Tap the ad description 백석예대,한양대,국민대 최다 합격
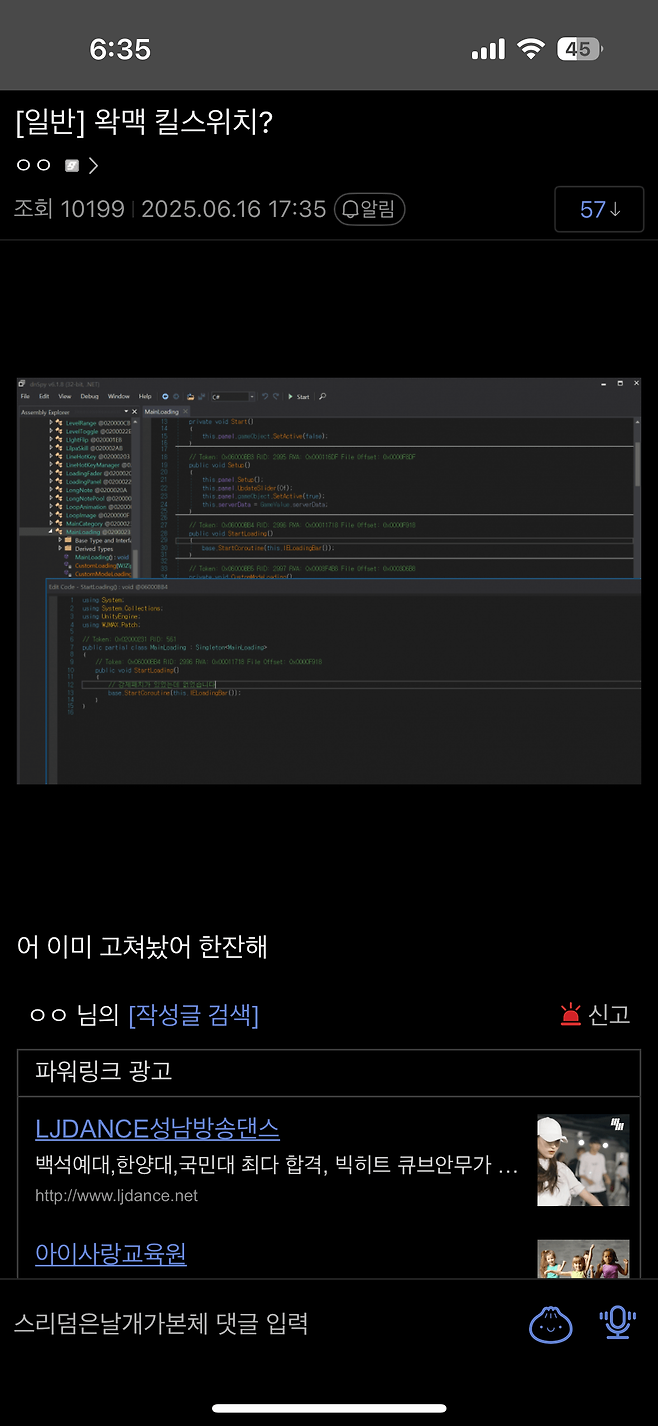The height and width of the screenshot is (1426, 658). point(276,1165)
